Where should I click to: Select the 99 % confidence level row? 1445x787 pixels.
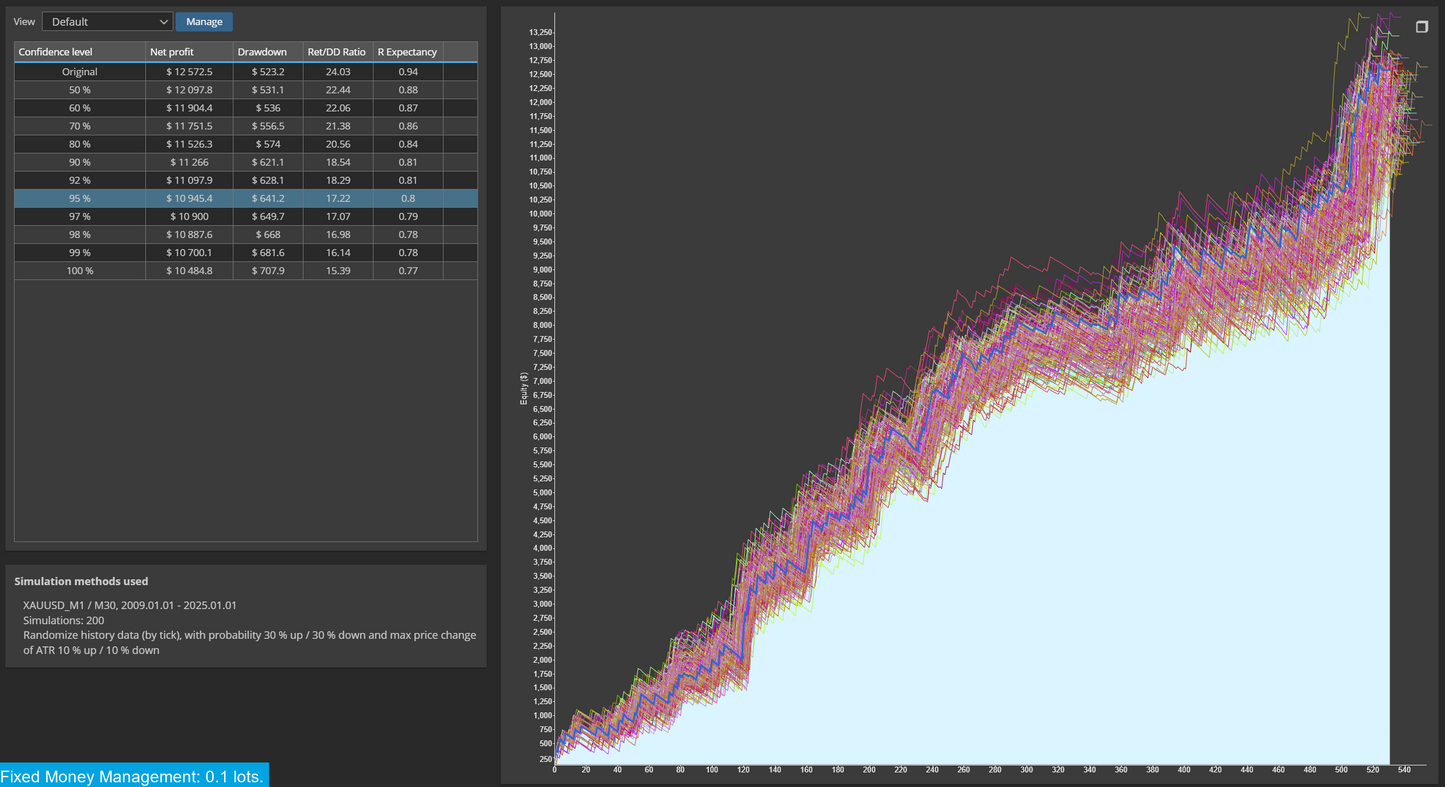246,252
